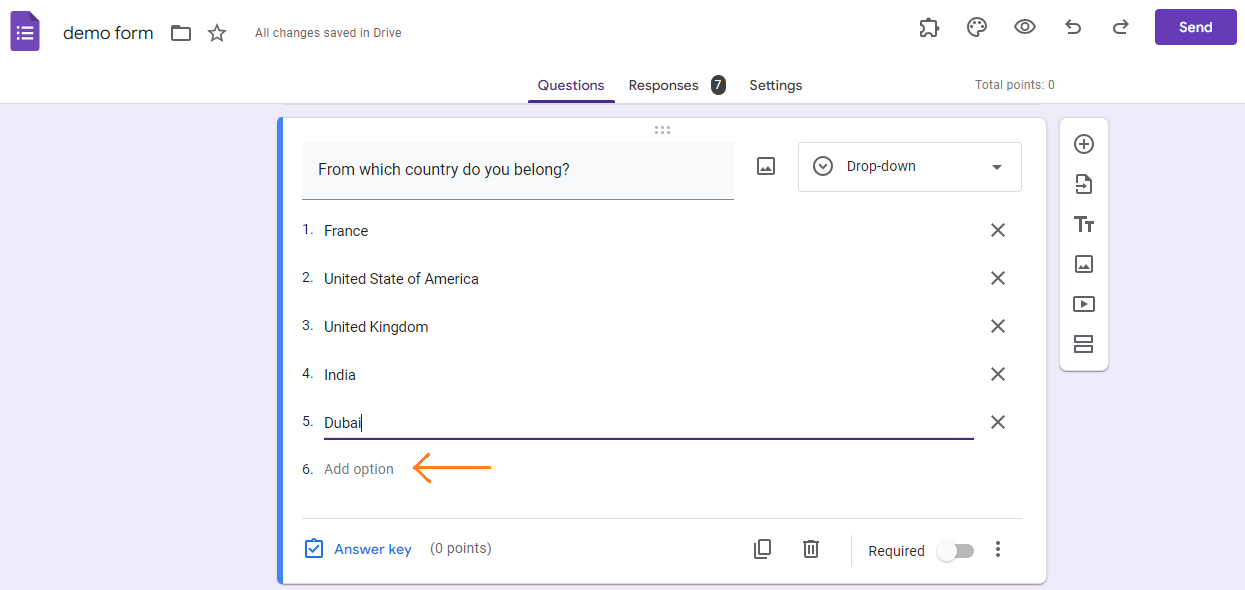Add a title and description block

click(x=1084, y=224)
